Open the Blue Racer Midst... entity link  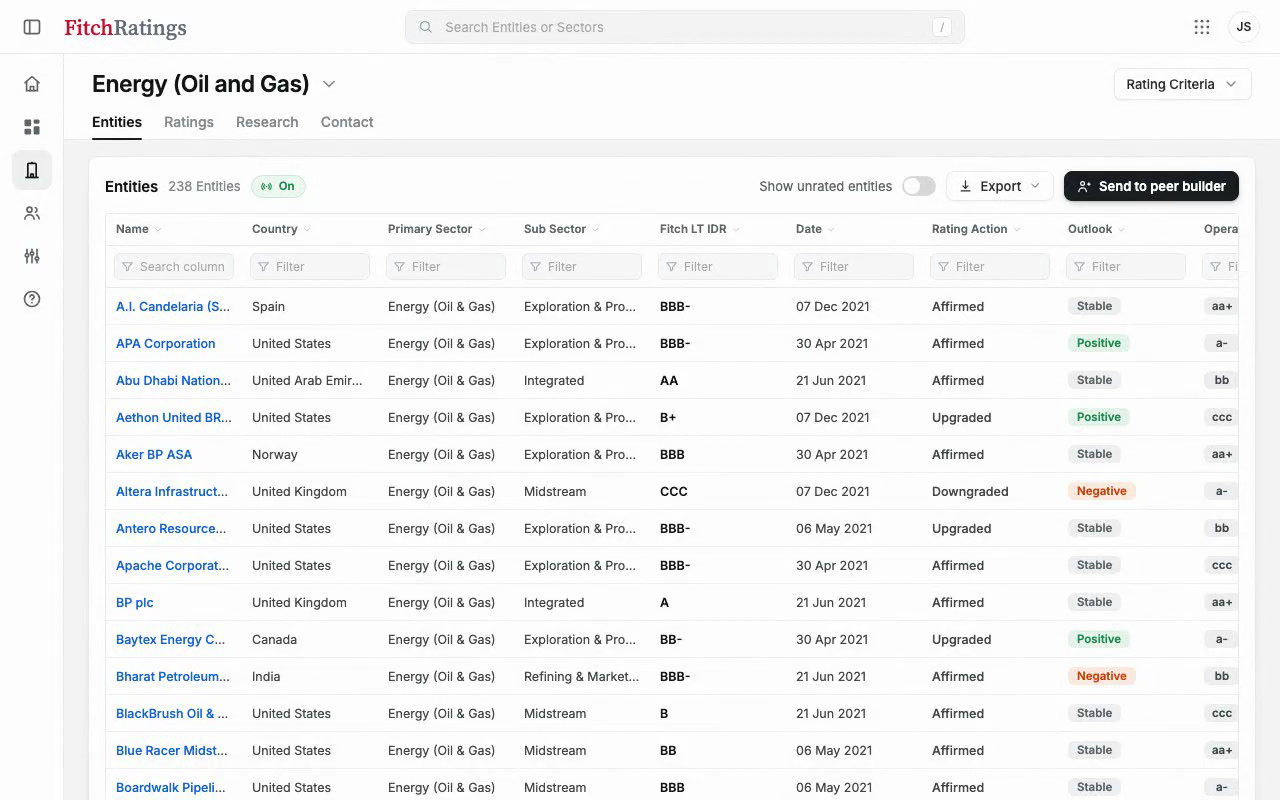click(172, 750)
